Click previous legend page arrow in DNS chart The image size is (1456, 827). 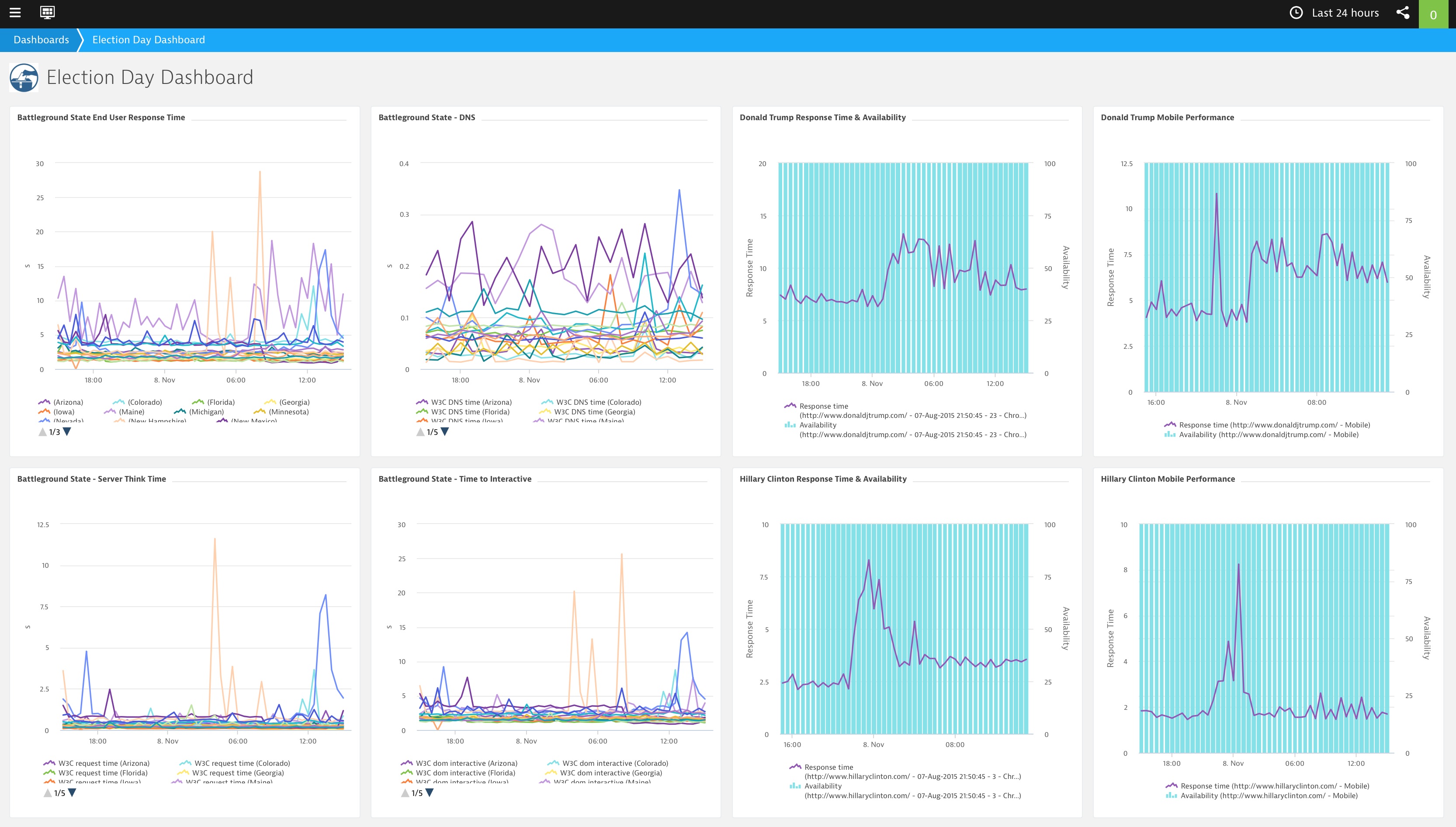(x=420, y=432)
